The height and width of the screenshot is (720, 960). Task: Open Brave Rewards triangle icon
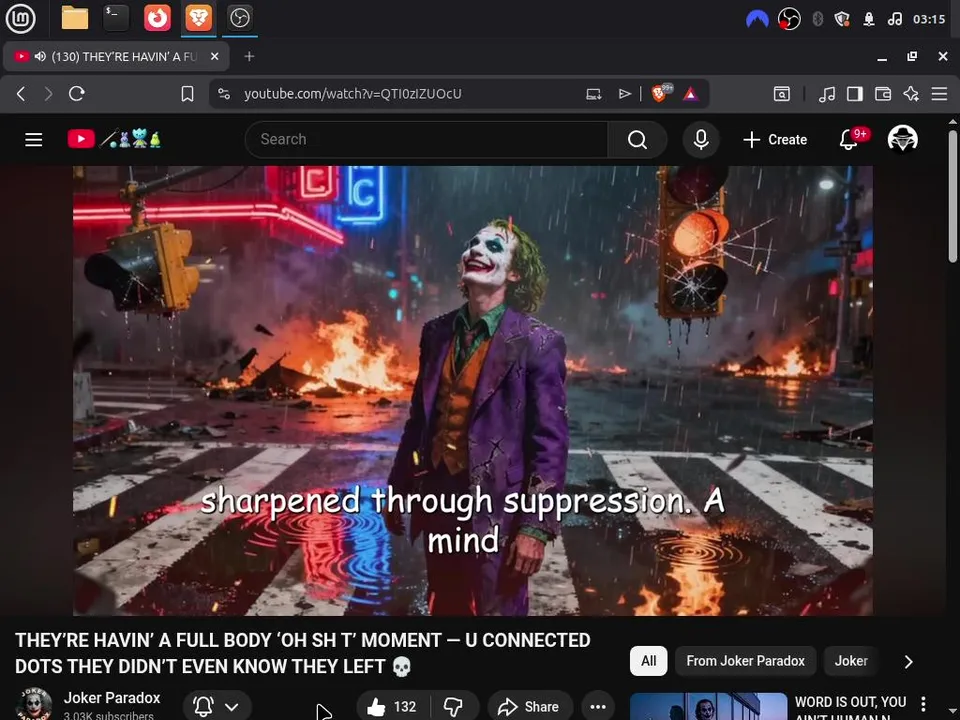click(691, 94)
